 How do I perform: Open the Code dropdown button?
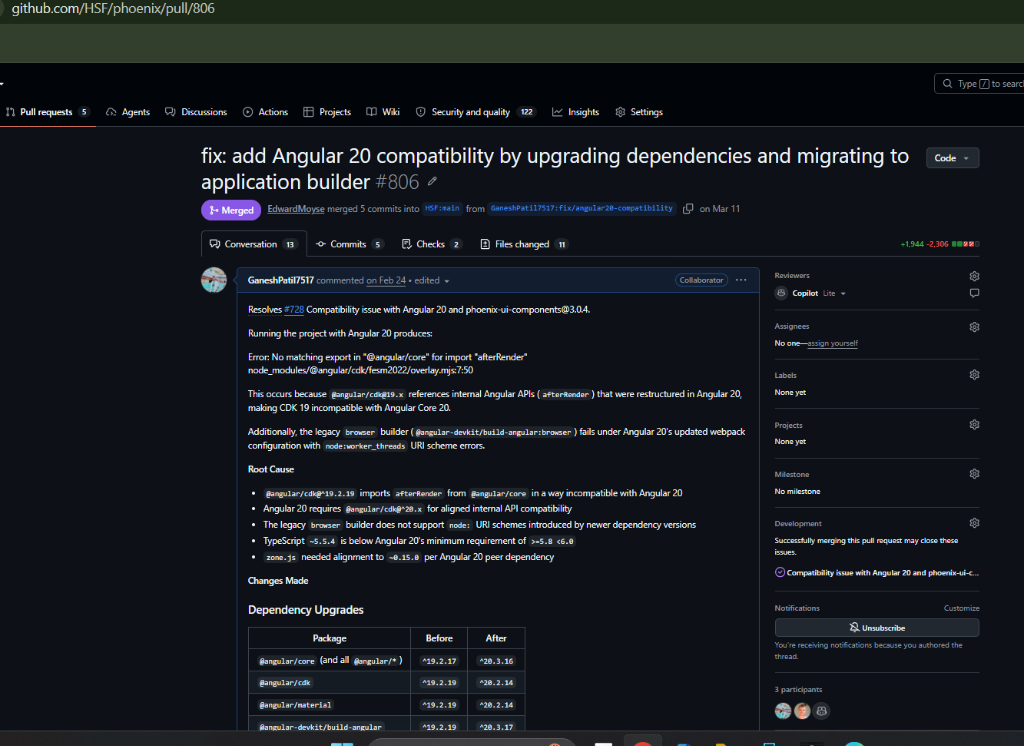[952, 158]
